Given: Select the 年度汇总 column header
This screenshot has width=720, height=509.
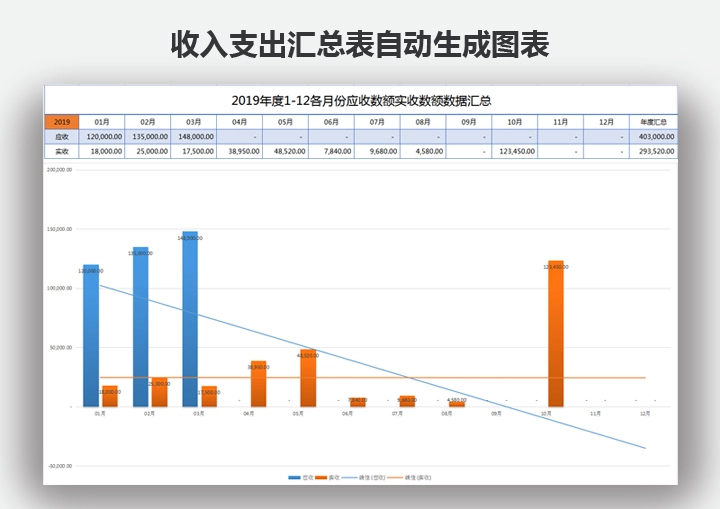Looking at the screenshot, I should pyautogui.click(x=653, y=122).
